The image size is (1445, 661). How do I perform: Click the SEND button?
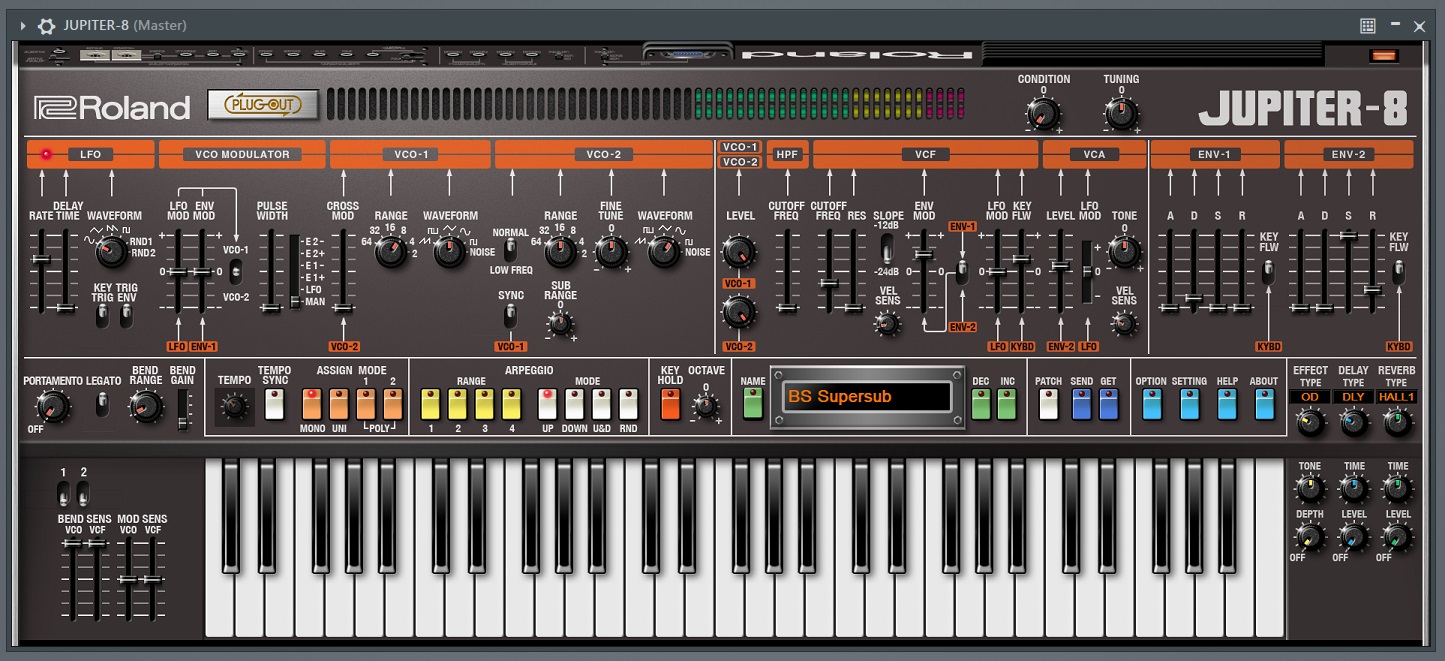click(x=1082, y=404)
